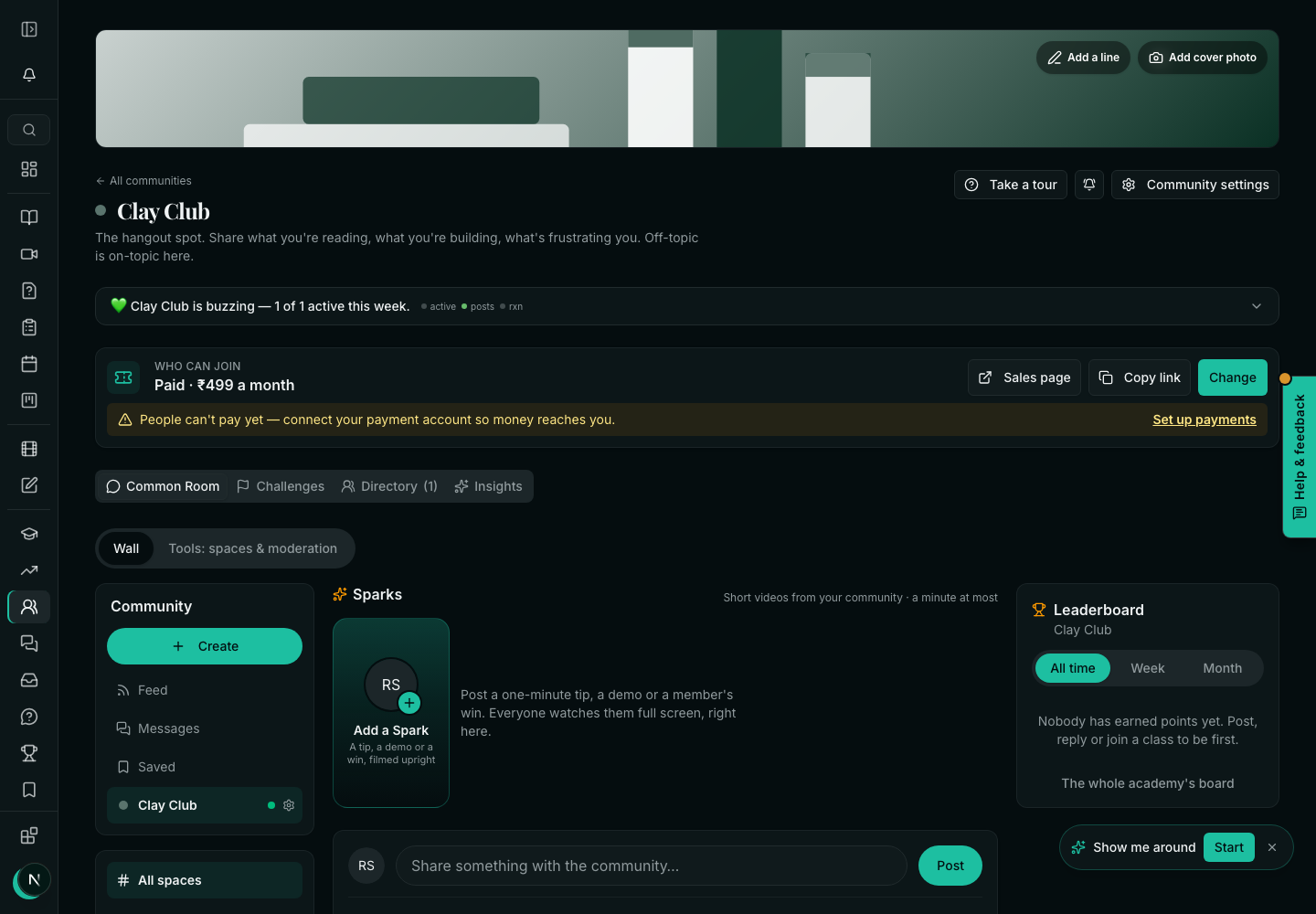
Task: Click the Post button
Action: tap(950, 866)
